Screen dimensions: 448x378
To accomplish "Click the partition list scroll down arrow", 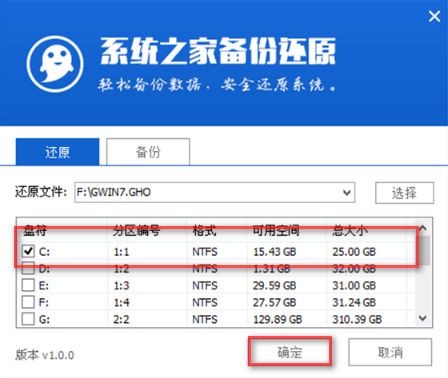I will pyautogui.click(x=423, y=318).
